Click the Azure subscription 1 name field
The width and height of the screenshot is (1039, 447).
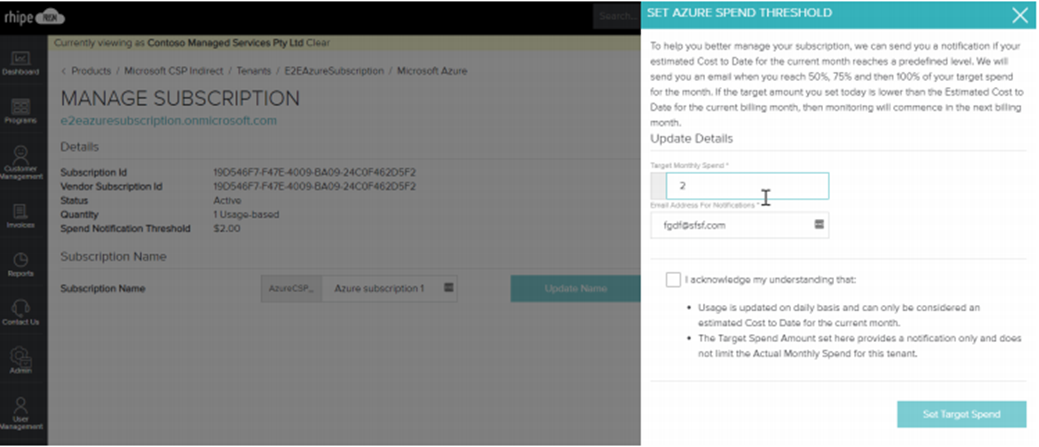click(390, 289)
